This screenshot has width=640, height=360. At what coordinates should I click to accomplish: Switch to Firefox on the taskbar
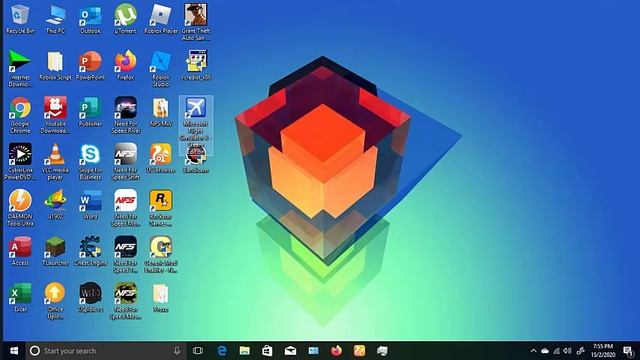(336, 351)
